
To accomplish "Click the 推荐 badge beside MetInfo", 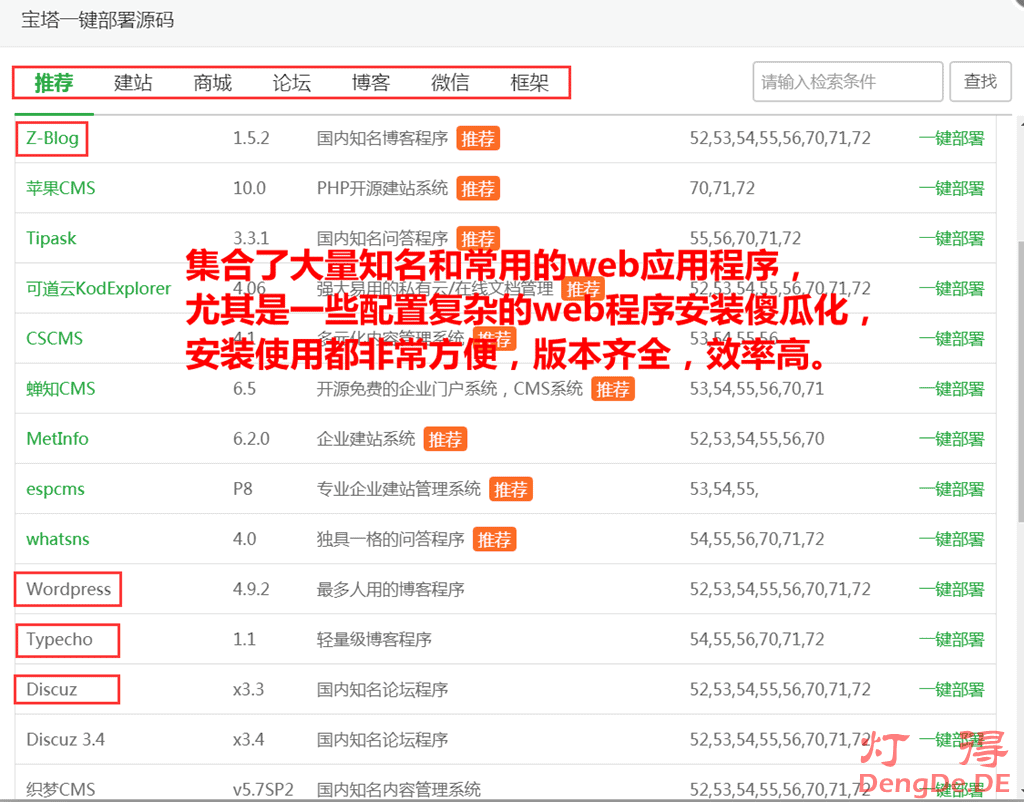I will pos(445,439).
